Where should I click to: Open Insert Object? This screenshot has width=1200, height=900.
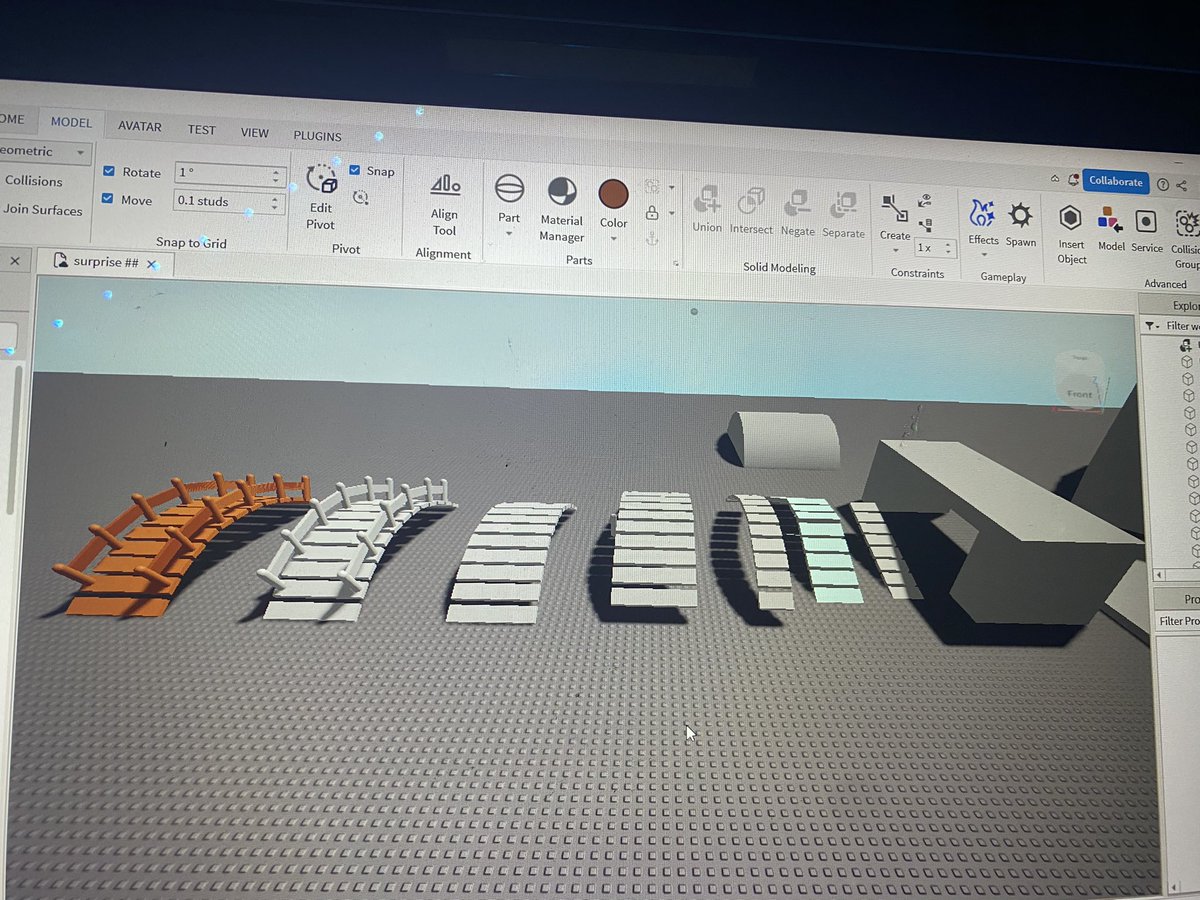1071,233
